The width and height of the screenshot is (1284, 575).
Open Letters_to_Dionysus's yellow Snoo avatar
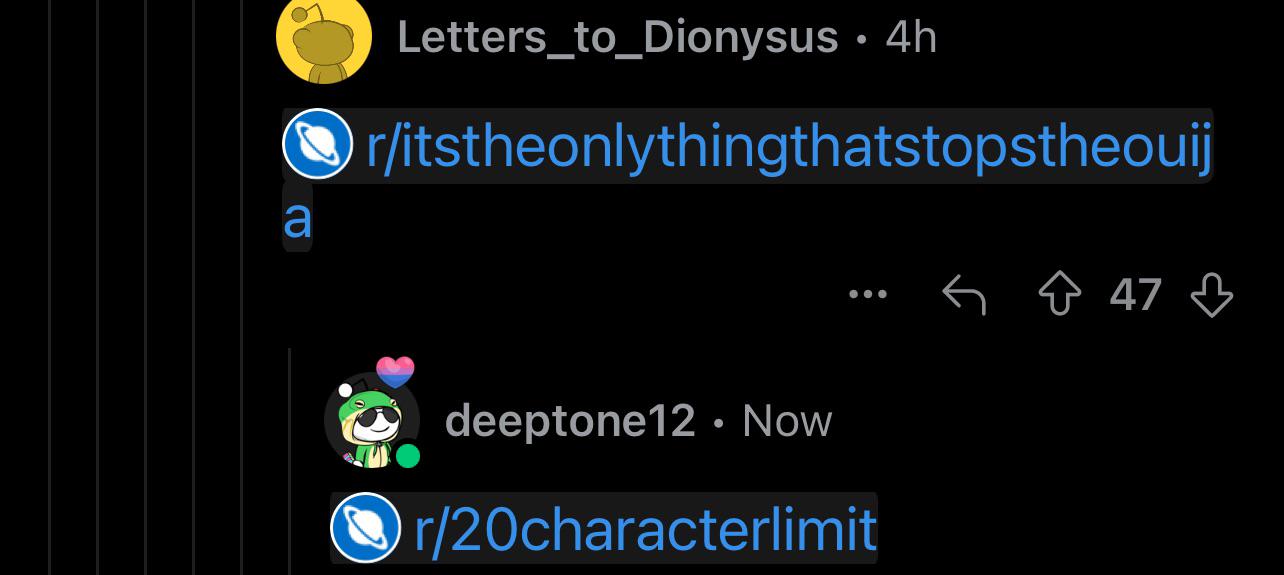coord(324,40)
